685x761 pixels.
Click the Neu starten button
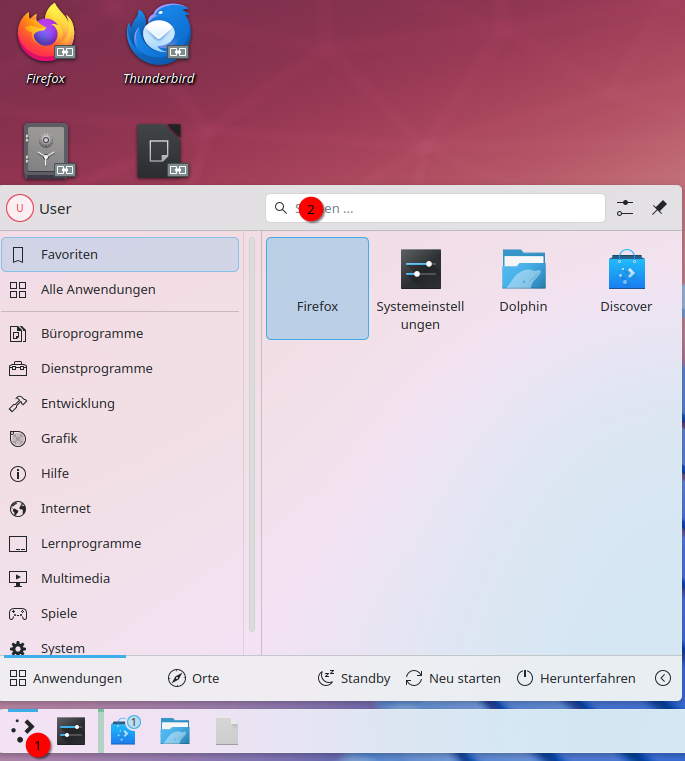(x=453, y=678)
